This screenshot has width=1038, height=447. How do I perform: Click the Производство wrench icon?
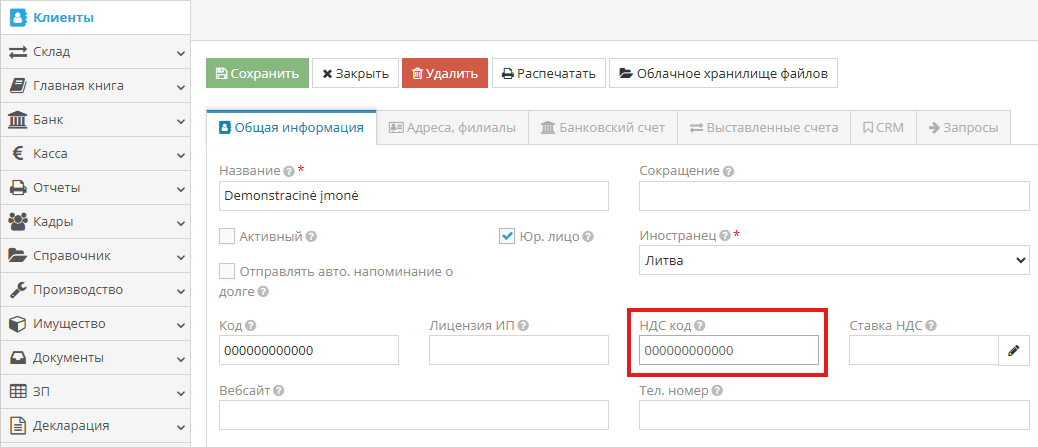17,290
